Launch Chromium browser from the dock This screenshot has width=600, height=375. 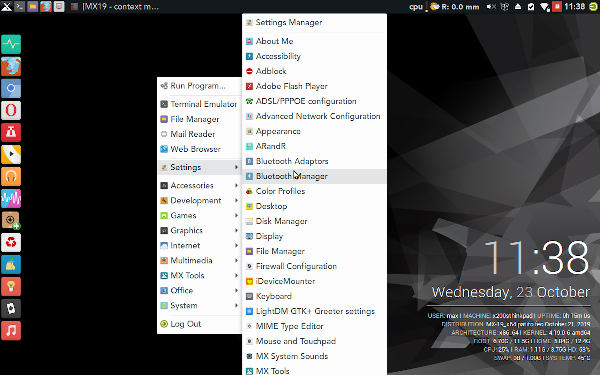pyautogui.click(x=11, y=88)
